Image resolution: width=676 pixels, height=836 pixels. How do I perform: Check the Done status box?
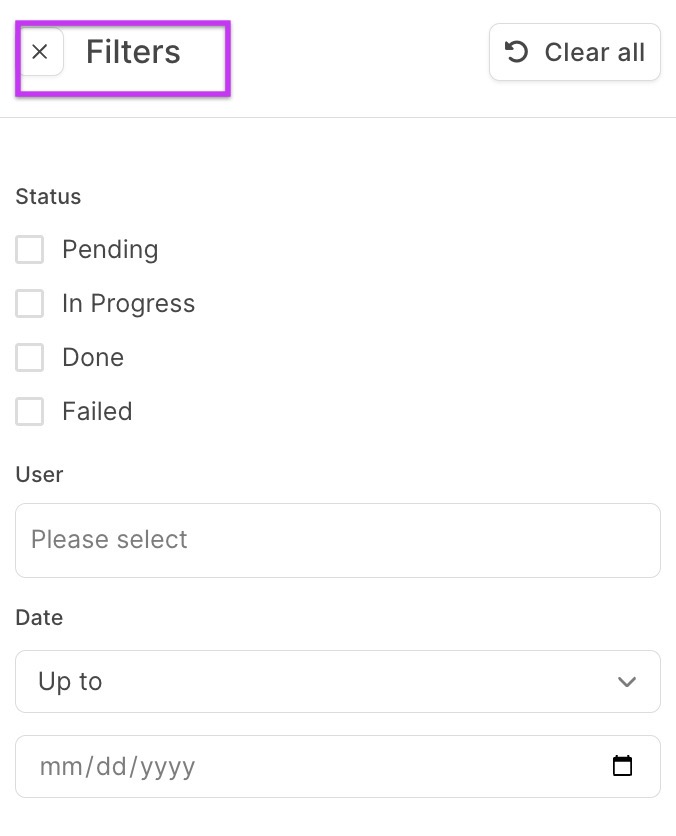coord(30,358)
